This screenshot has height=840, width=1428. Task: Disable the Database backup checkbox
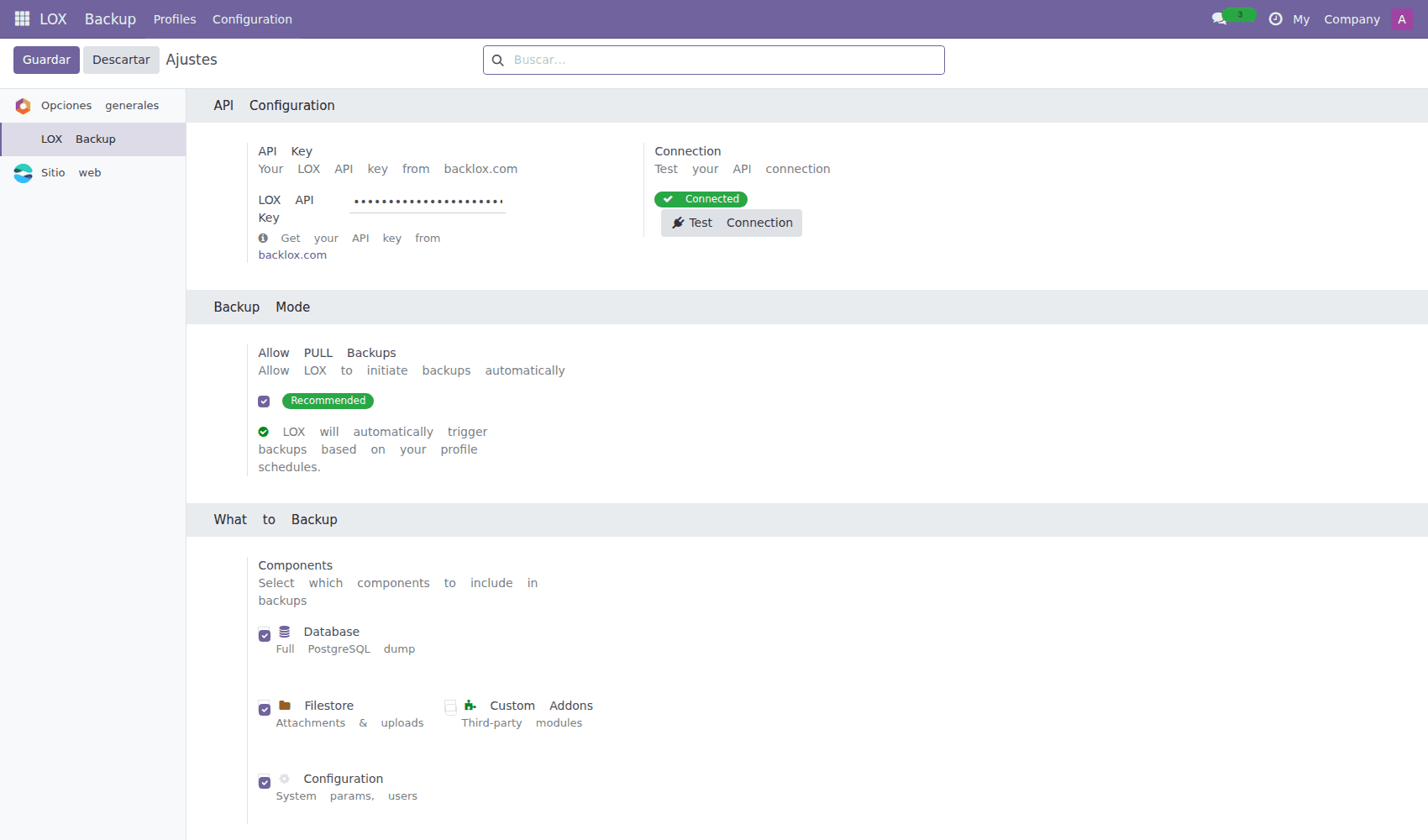264,635
